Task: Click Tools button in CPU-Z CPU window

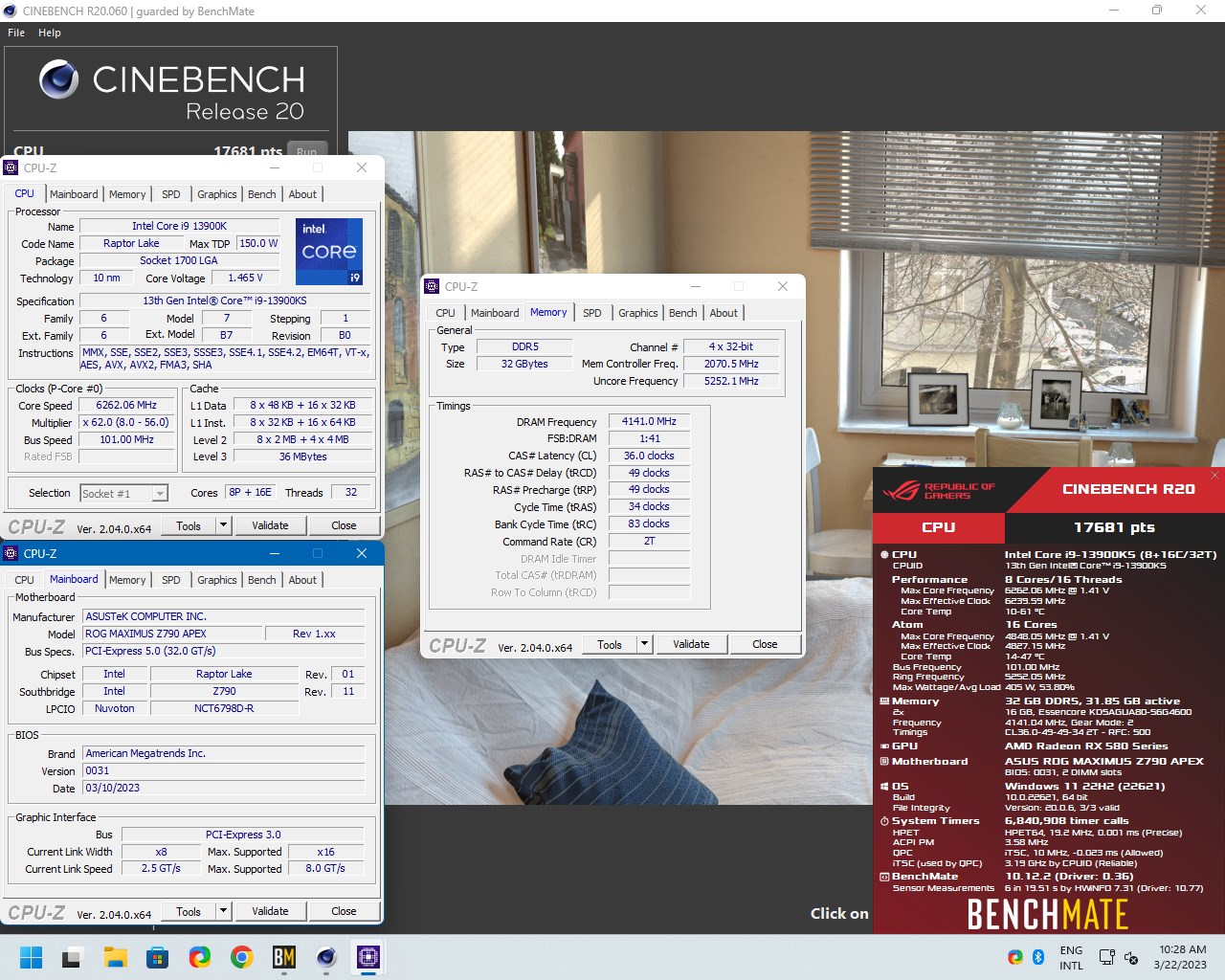Action: pos(189,525)
